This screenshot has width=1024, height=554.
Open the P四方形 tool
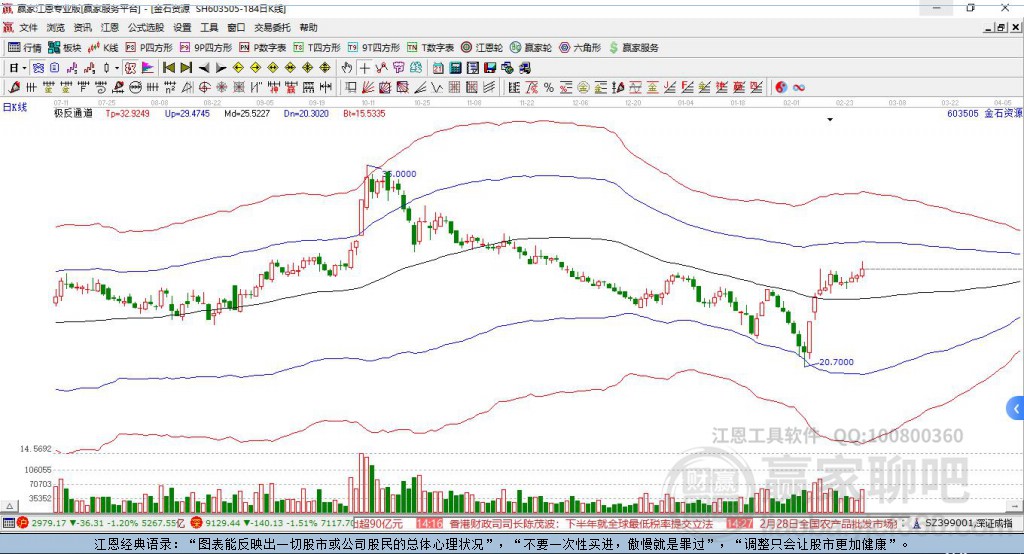click(x=149, y=48)
